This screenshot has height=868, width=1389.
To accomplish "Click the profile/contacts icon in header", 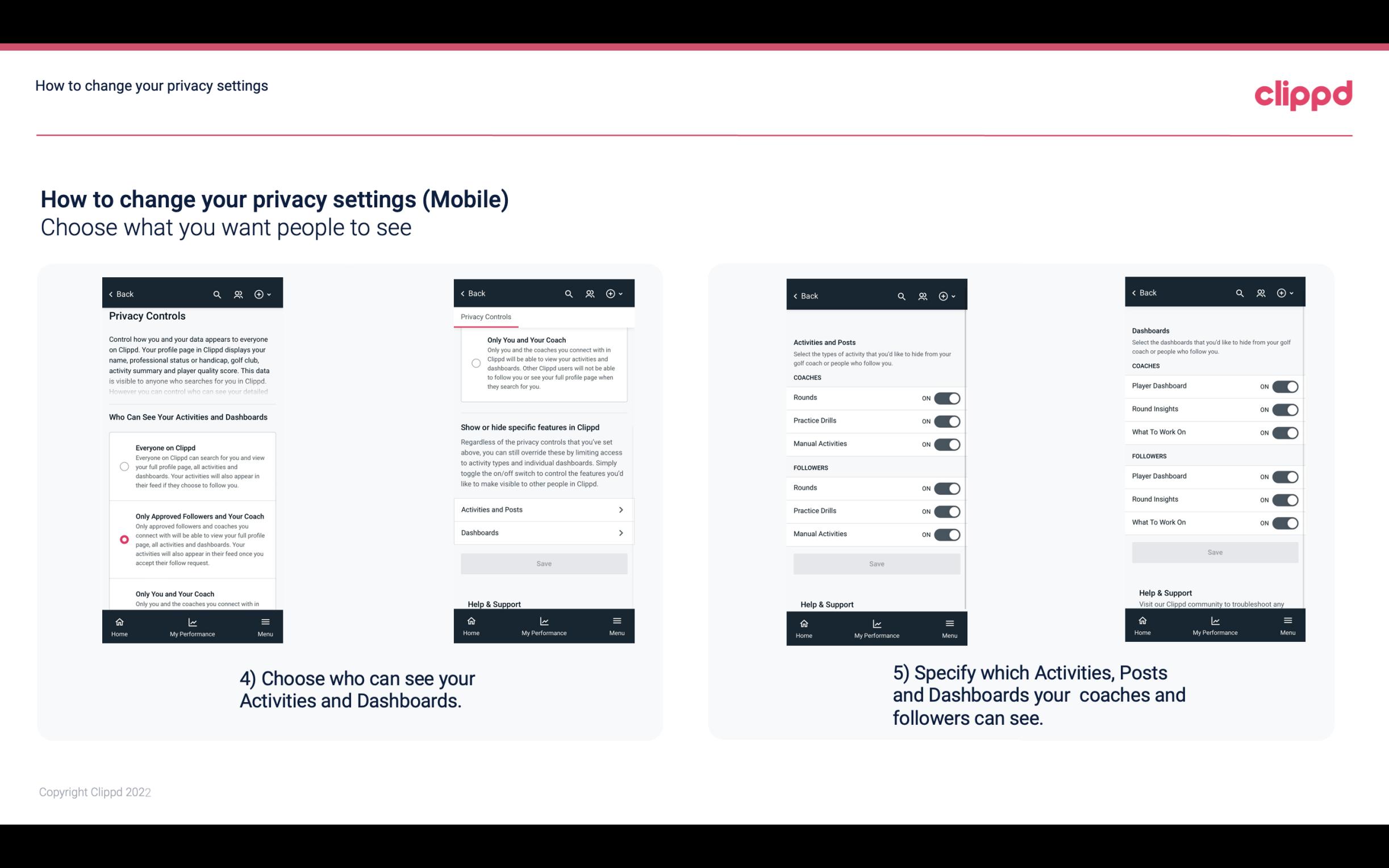I will [x=238, y=294].
